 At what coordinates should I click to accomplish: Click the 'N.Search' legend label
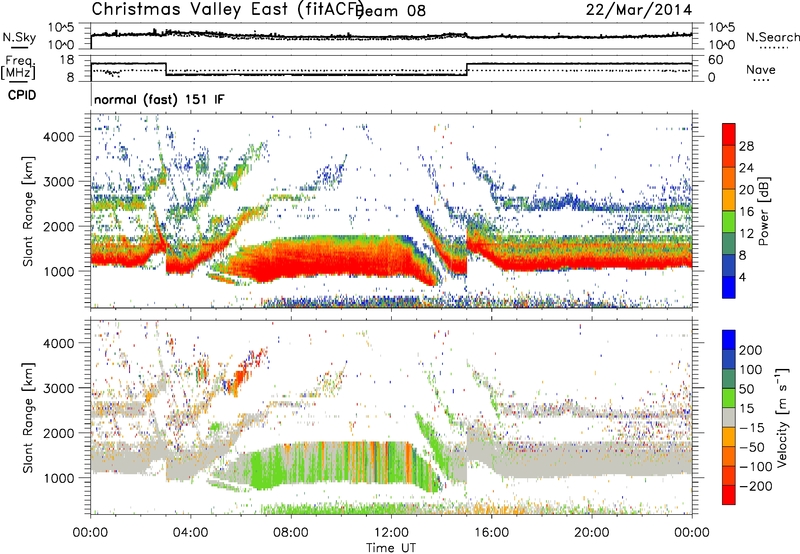click(x=772, y=37)
